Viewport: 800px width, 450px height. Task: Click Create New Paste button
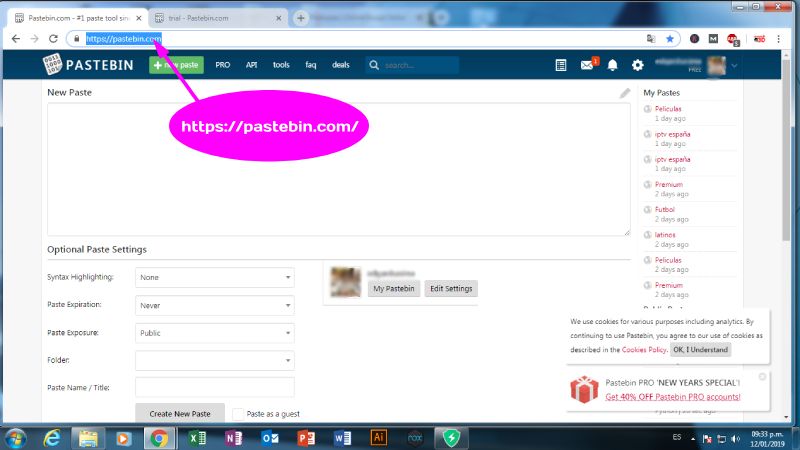(180, 413)
